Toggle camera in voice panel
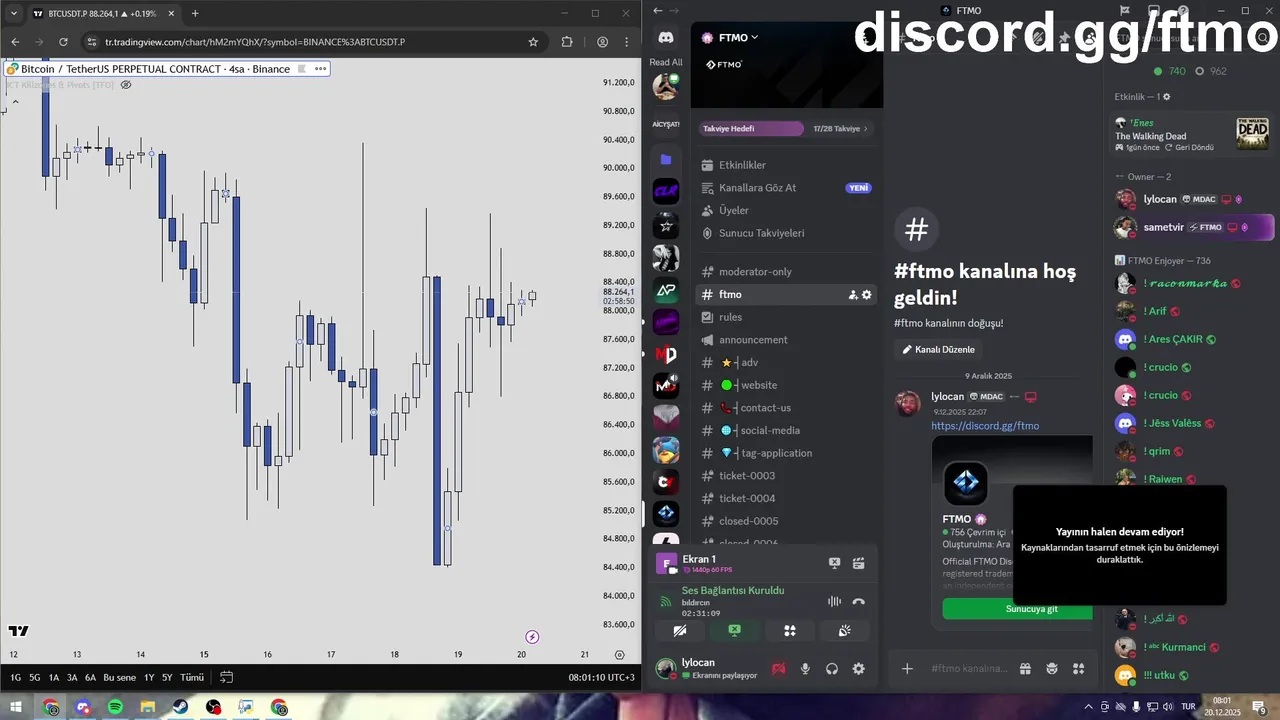This screenshot has width=1280, height=720. 680,631
